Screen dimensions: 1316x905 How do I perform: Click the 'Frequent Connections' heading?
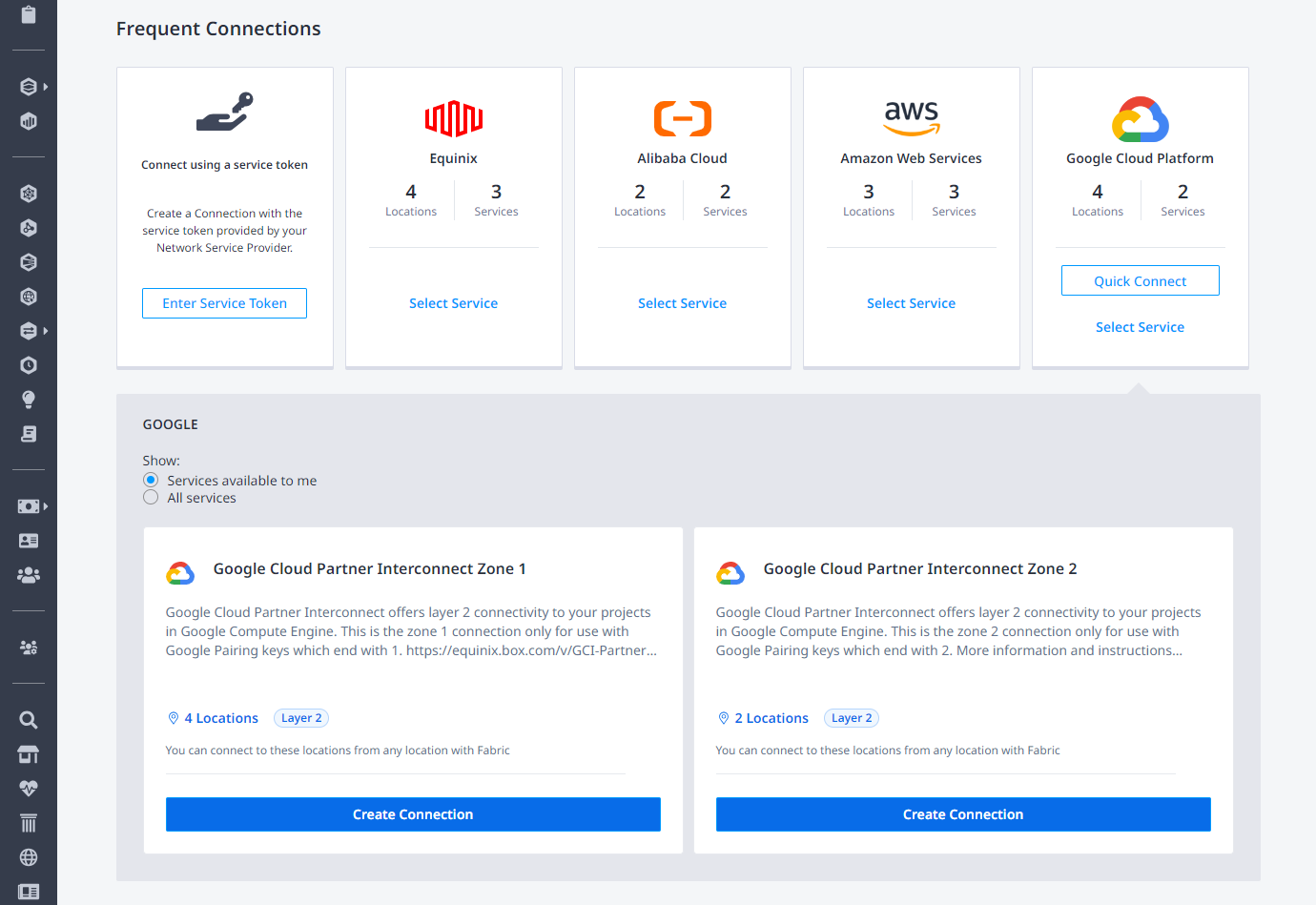(218, 29)
